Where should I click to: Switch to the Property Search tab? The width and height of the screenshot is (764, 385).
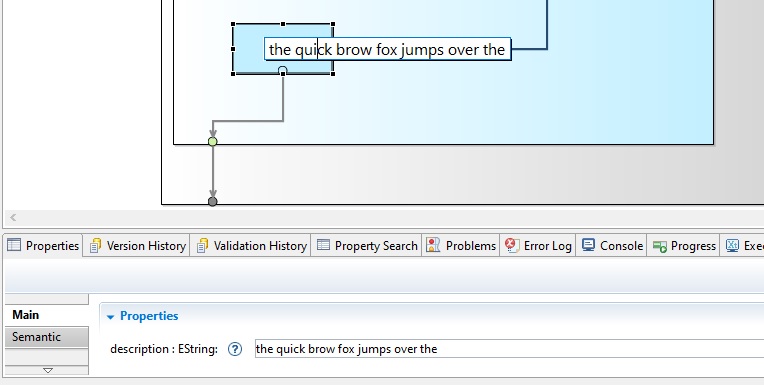click(367, 246)
